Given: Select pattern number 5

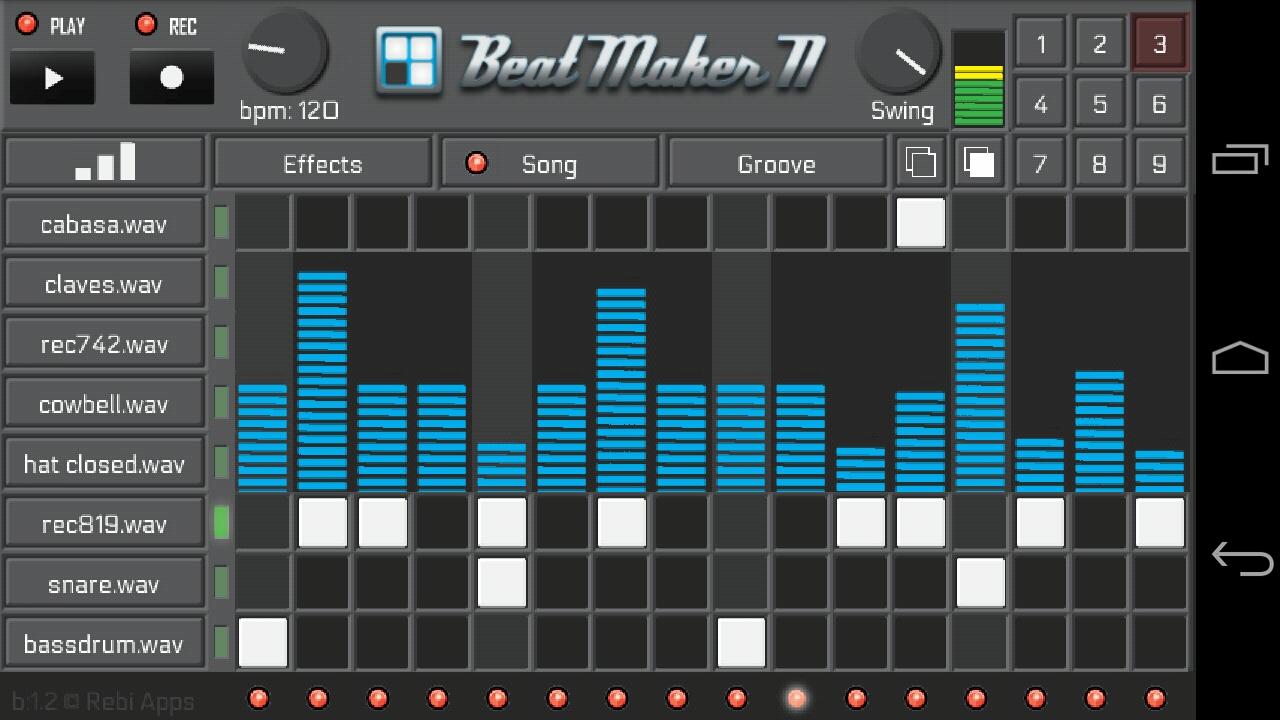Looking at the screenshot, I should point(1099,104).
